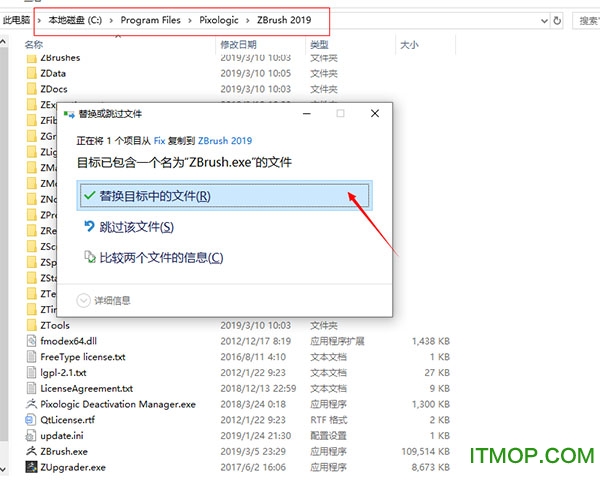This screenshot has width=600, height=481.
Task: Sort by 名称 column header
Action: pos(34,45)
